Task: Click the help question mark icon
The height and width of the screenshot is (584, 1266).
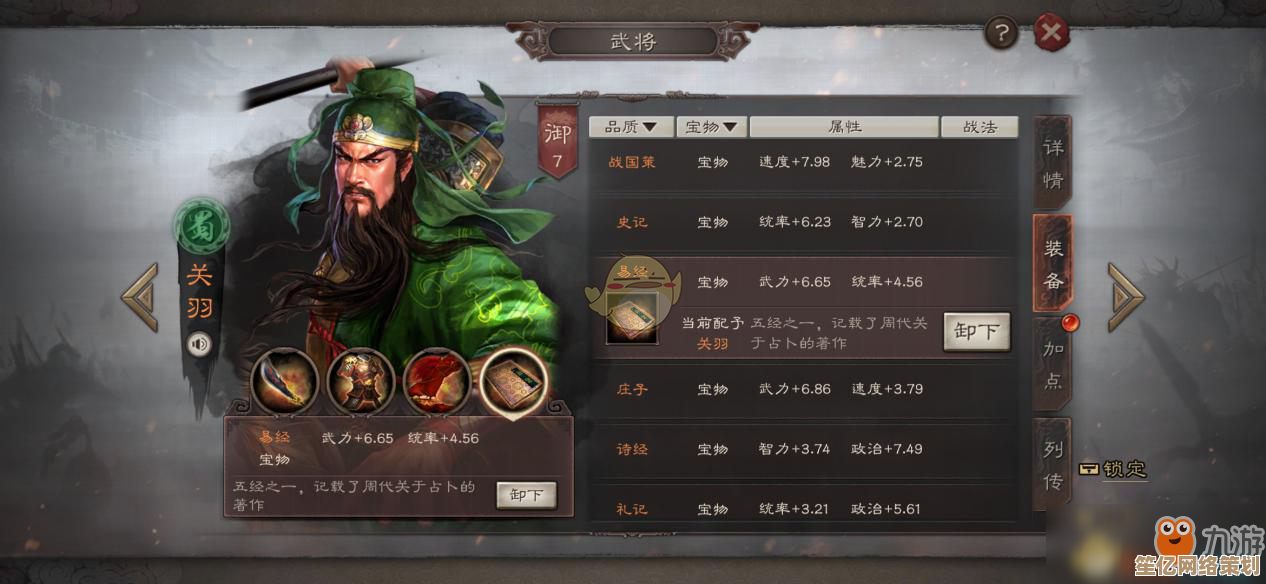Action: point(1001,33)
